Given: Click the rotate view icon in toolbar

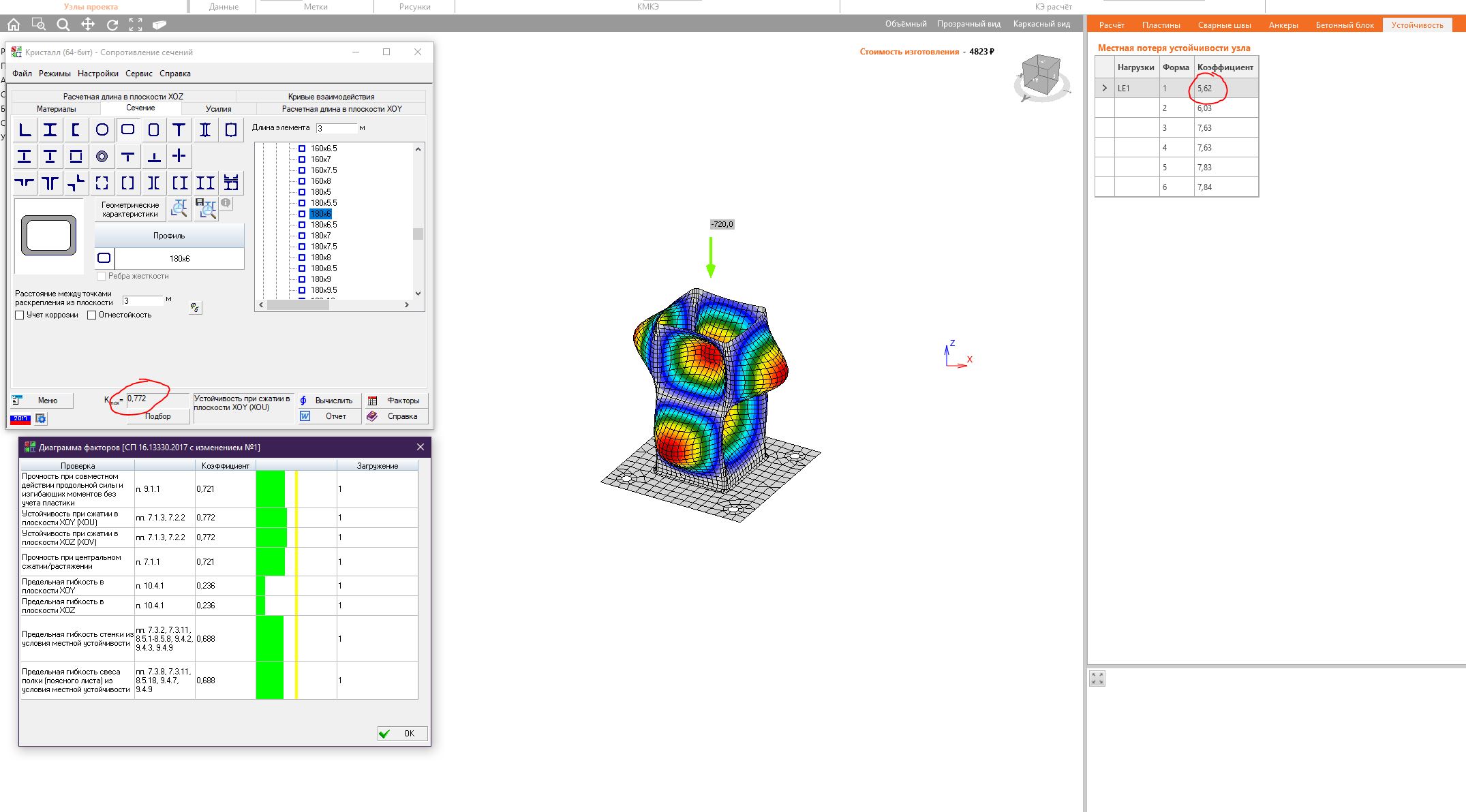Looking at the screenshot, I should click(x=112, y=25).
